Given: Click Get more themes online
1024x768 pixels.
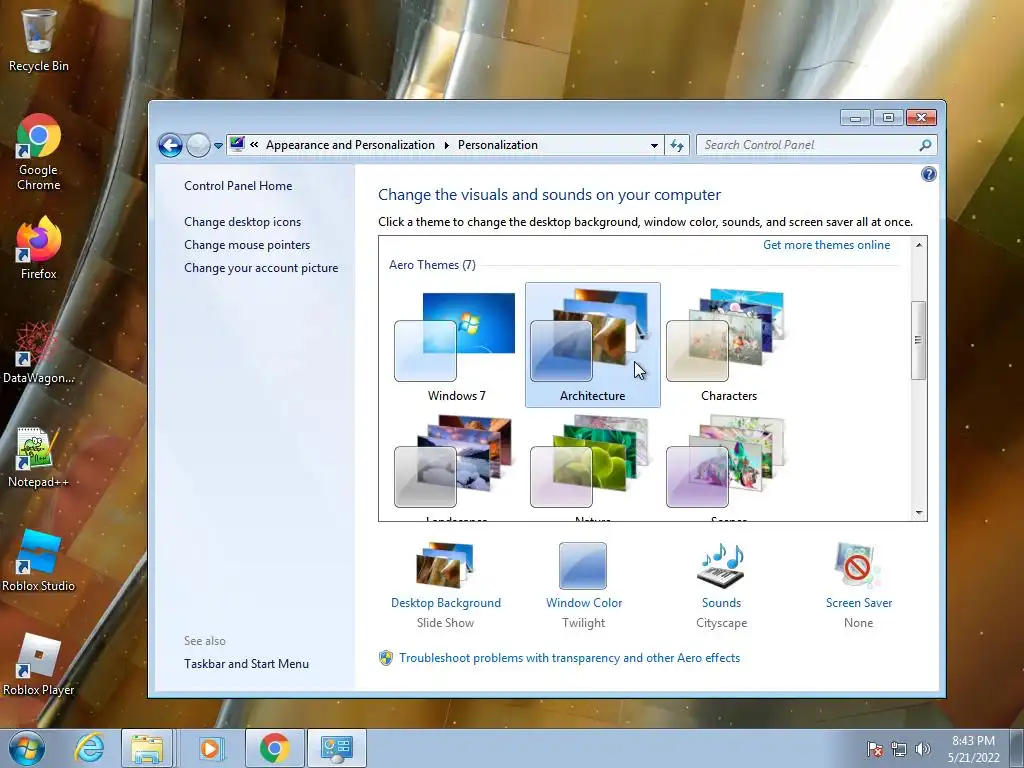Looking at the screenshot, I should [826, 245].
